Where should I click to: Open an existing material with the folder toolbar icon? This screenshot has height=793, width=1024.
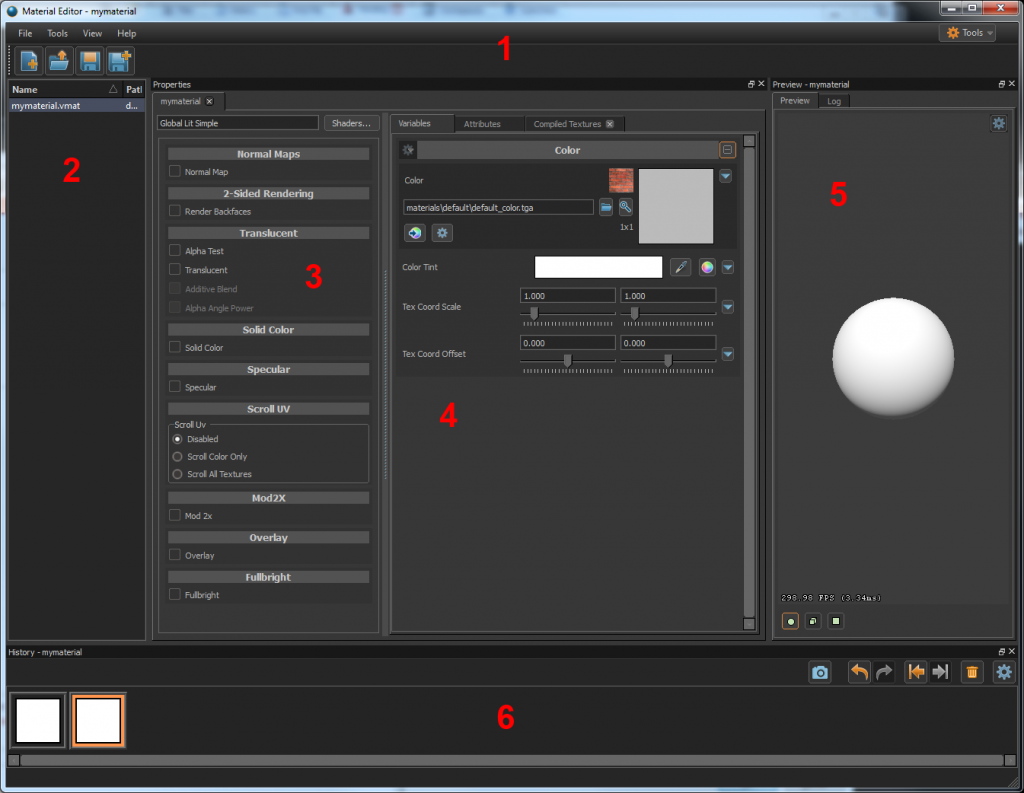pyautogui.click(x=59, y=61)
